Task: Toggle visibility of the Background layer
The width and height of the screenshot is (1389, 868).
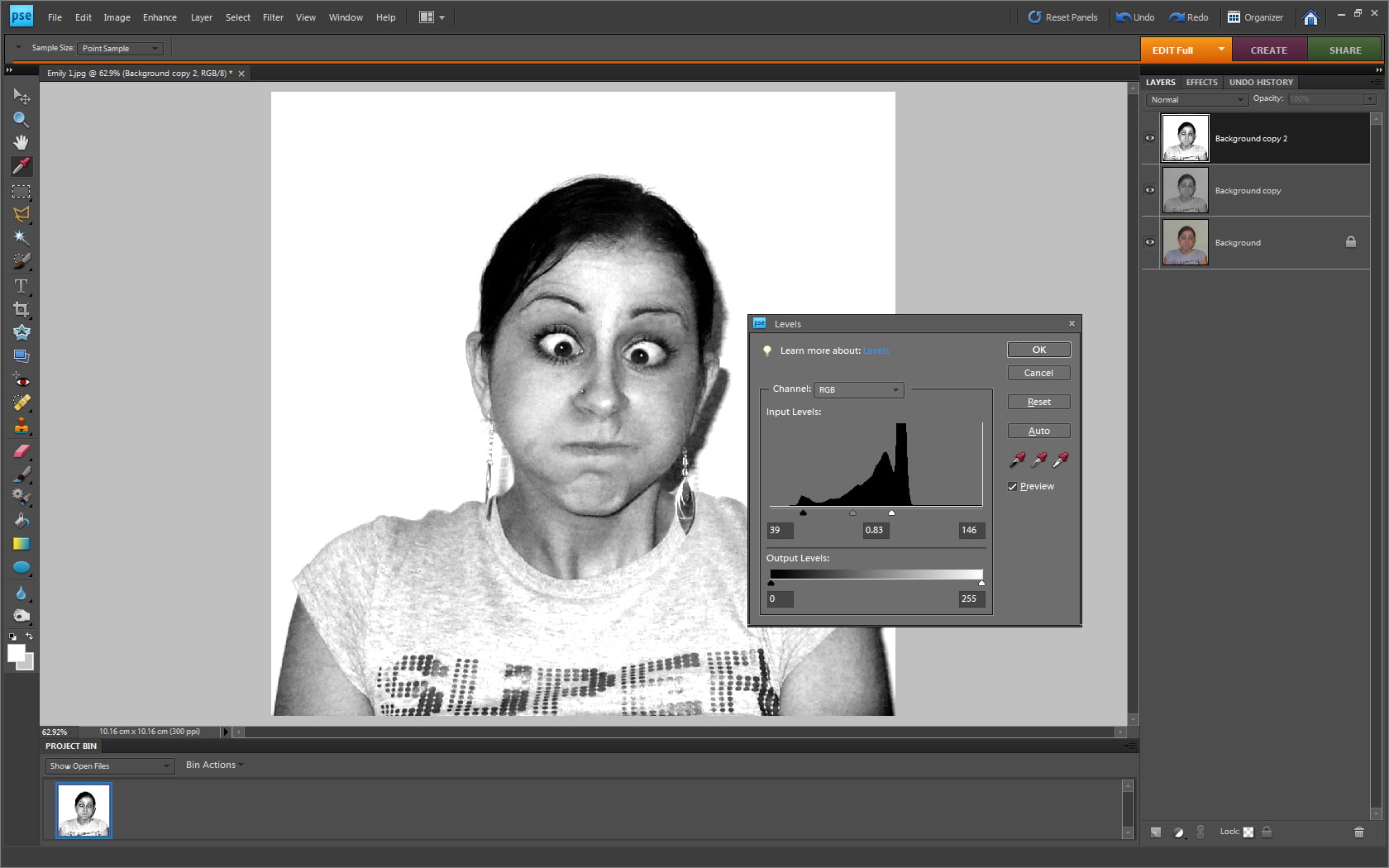Action: [x=1149, y=242]
